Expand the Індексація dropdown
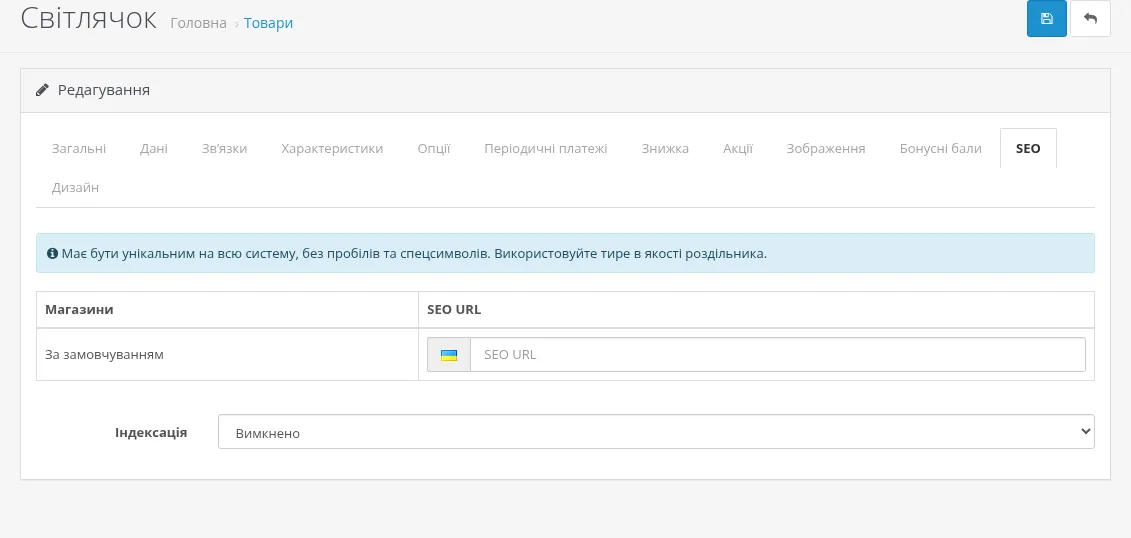1131x538 pixels. pyautogui.click(x=656, y=432)
